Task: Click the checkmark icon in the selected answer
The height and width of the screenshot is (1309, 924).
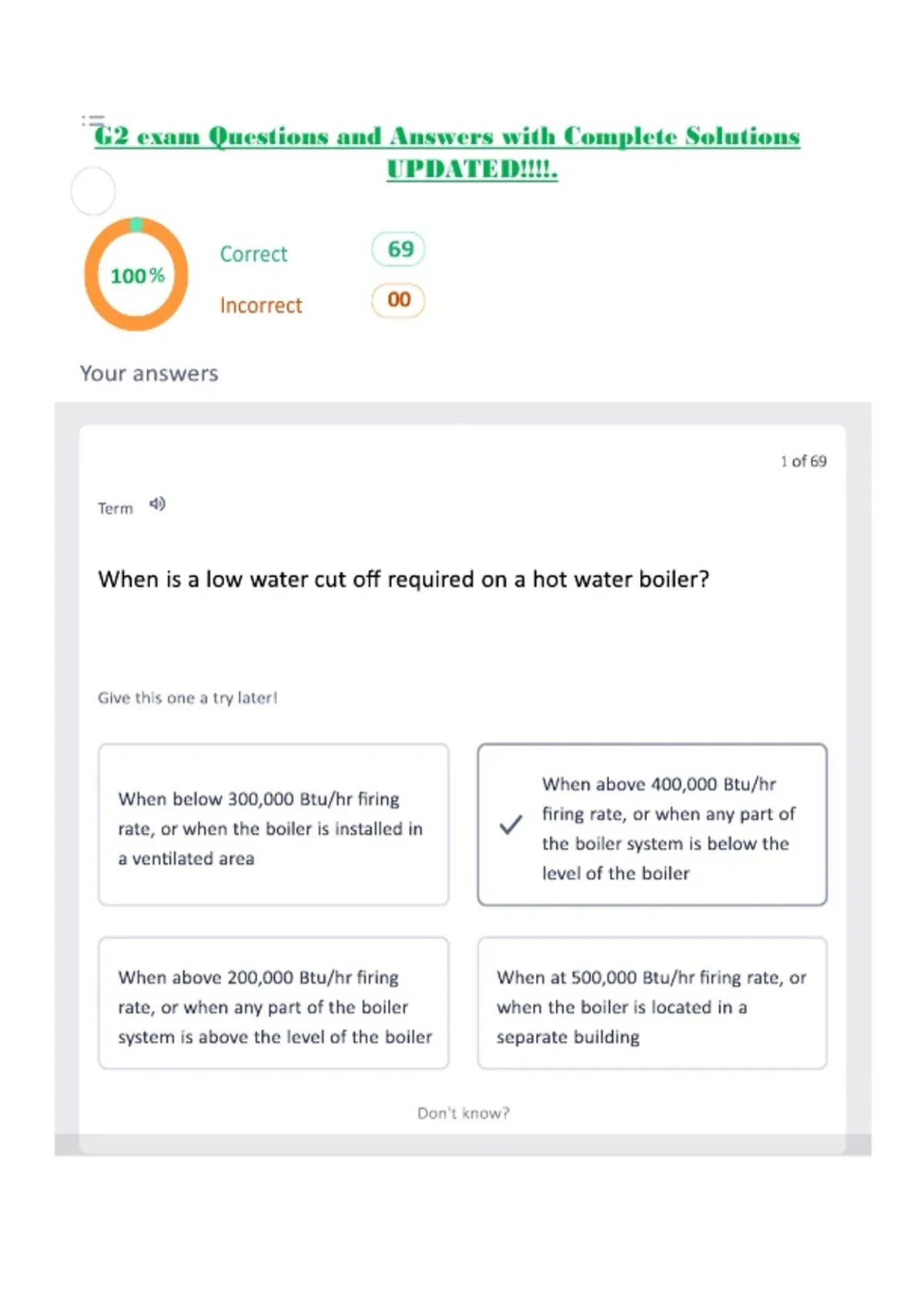Action: 511,825
